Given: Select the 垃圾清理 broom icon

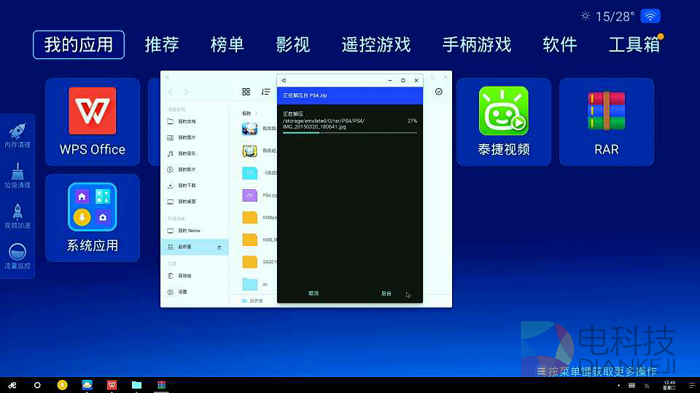Looking at the screenshot, I should click(17, 176).
